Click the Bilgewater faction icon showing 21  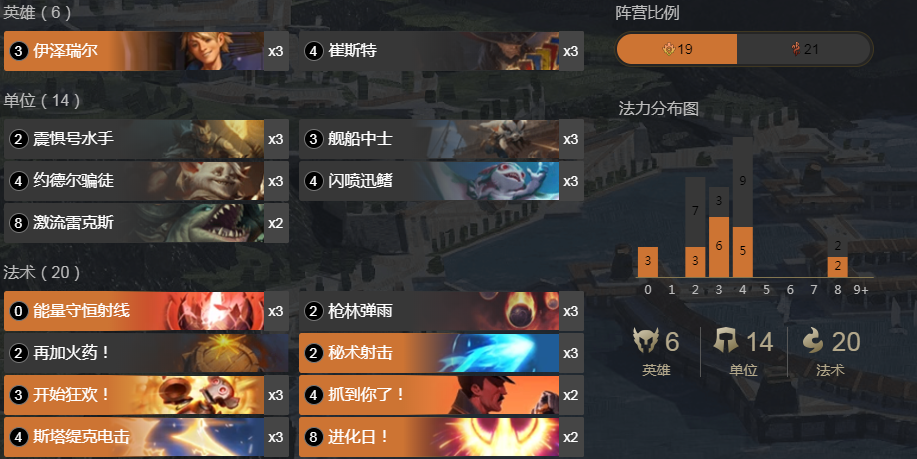795,49
